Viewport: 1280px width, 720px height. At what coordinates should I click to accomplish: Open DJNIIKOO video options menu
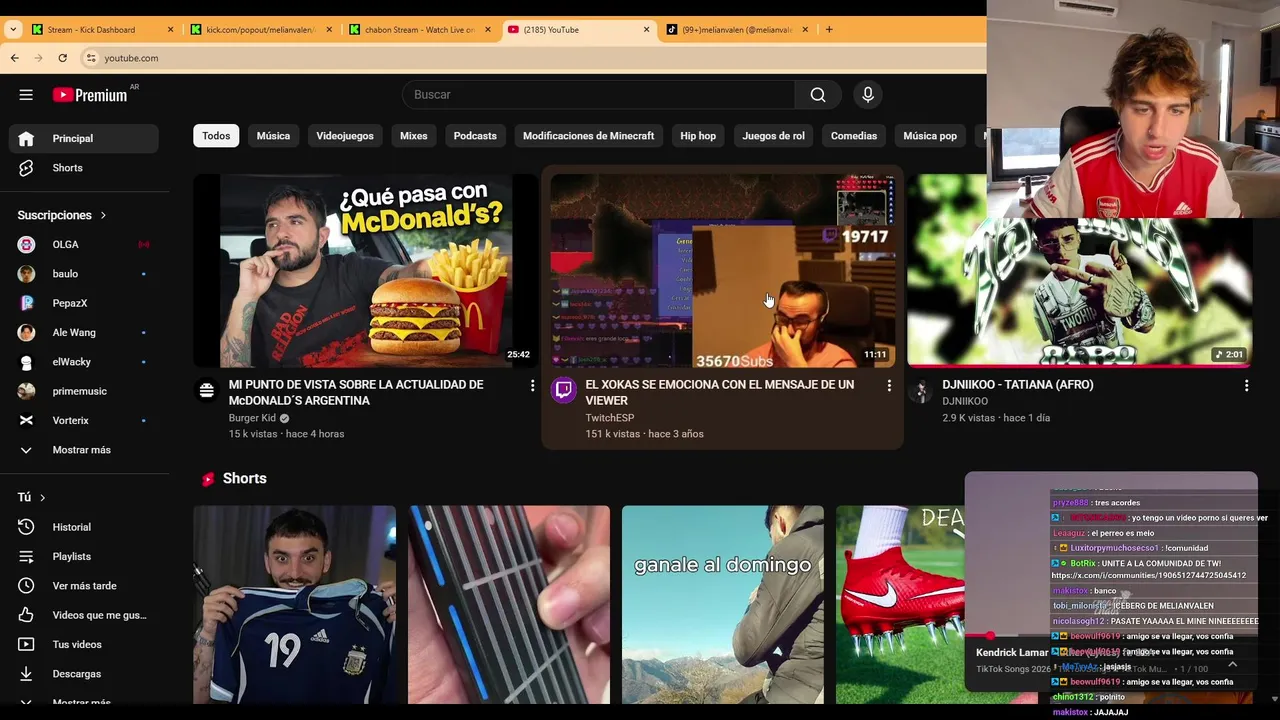(1246, 386)
